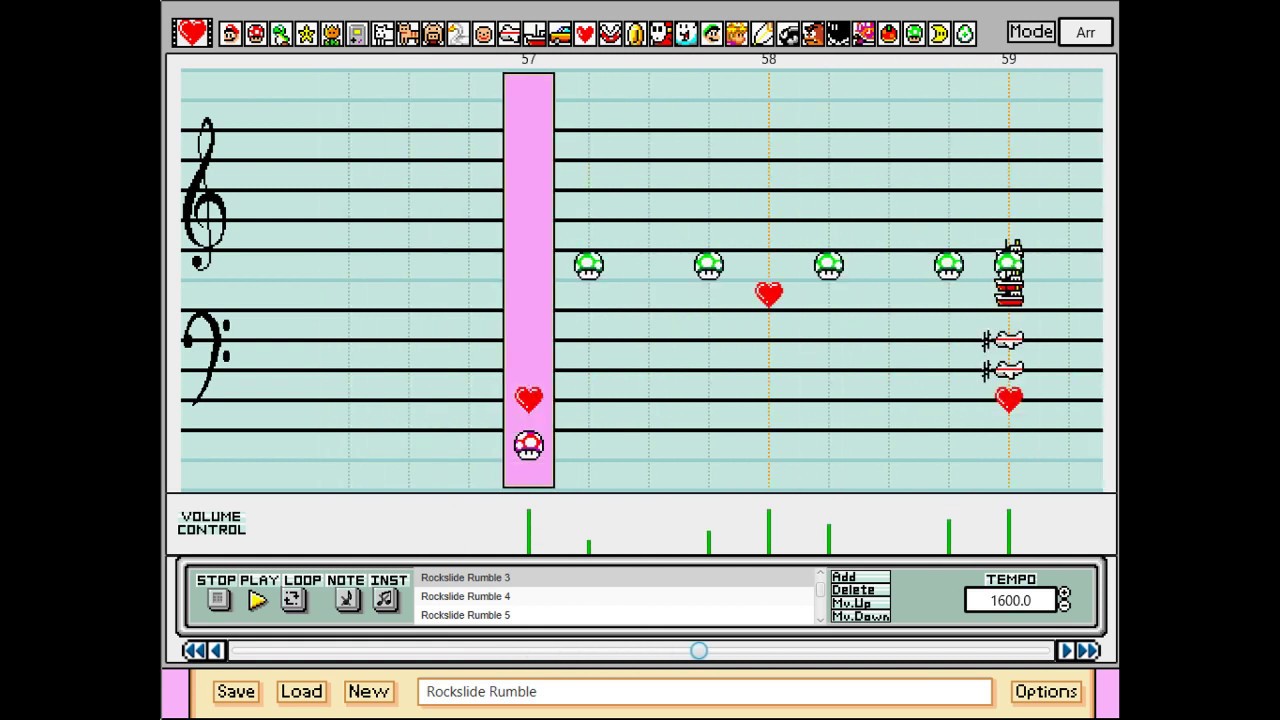Pick the baby face instrument icon
1280x720 pixels.
[484, 34]
